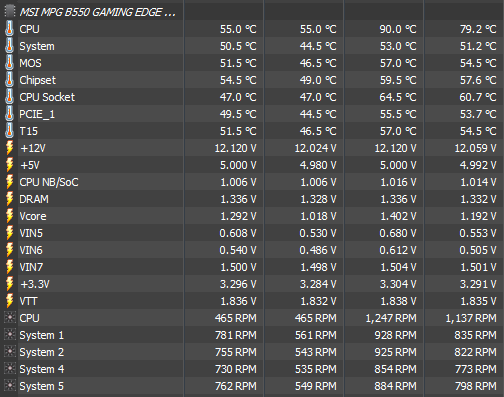Click the lightning bolt icon for VIN5

coord(10,233)
